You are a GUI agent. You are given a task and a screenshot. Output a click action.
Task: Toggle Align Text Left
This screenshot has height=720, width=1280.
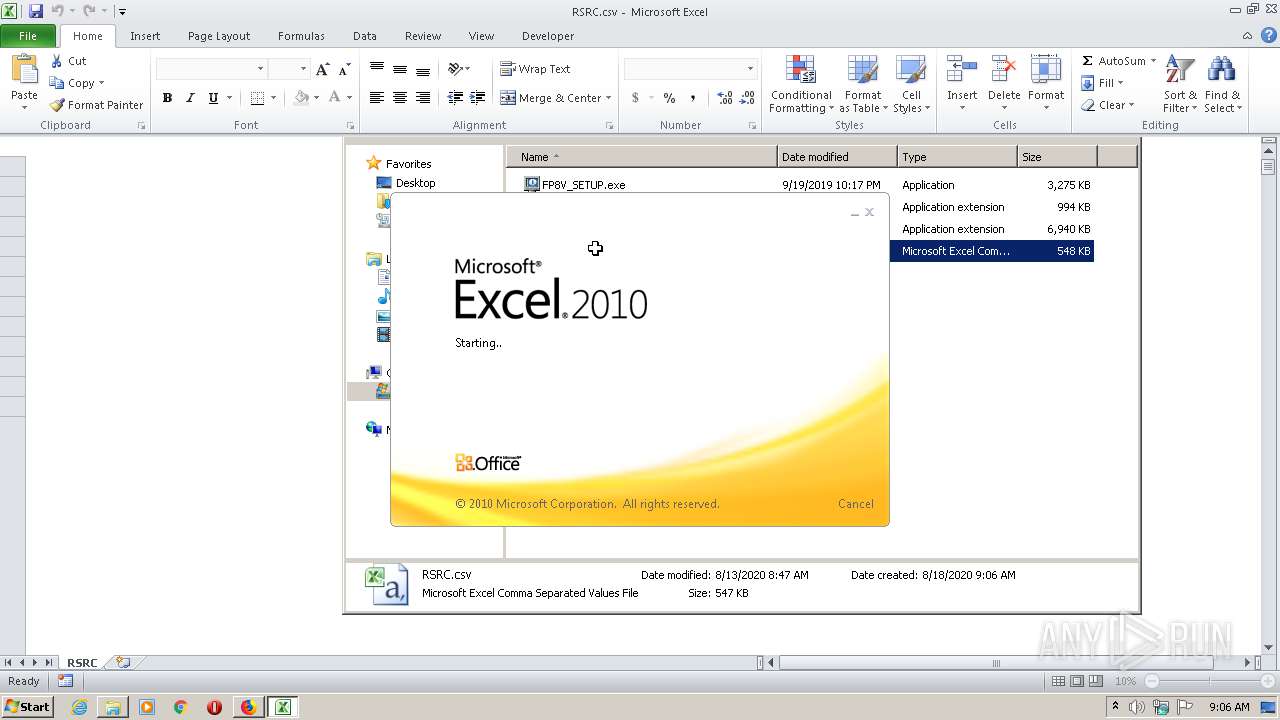[377, 98]
